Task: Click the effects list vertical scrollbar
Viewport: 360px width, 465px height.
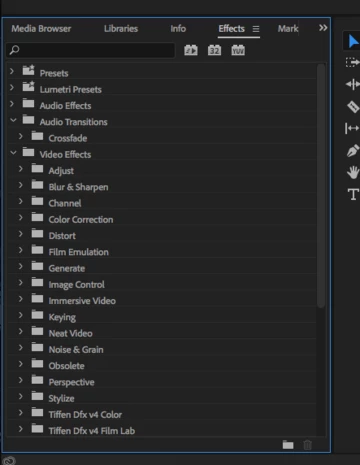Action: pyautogui.click(x=321, y=186)
